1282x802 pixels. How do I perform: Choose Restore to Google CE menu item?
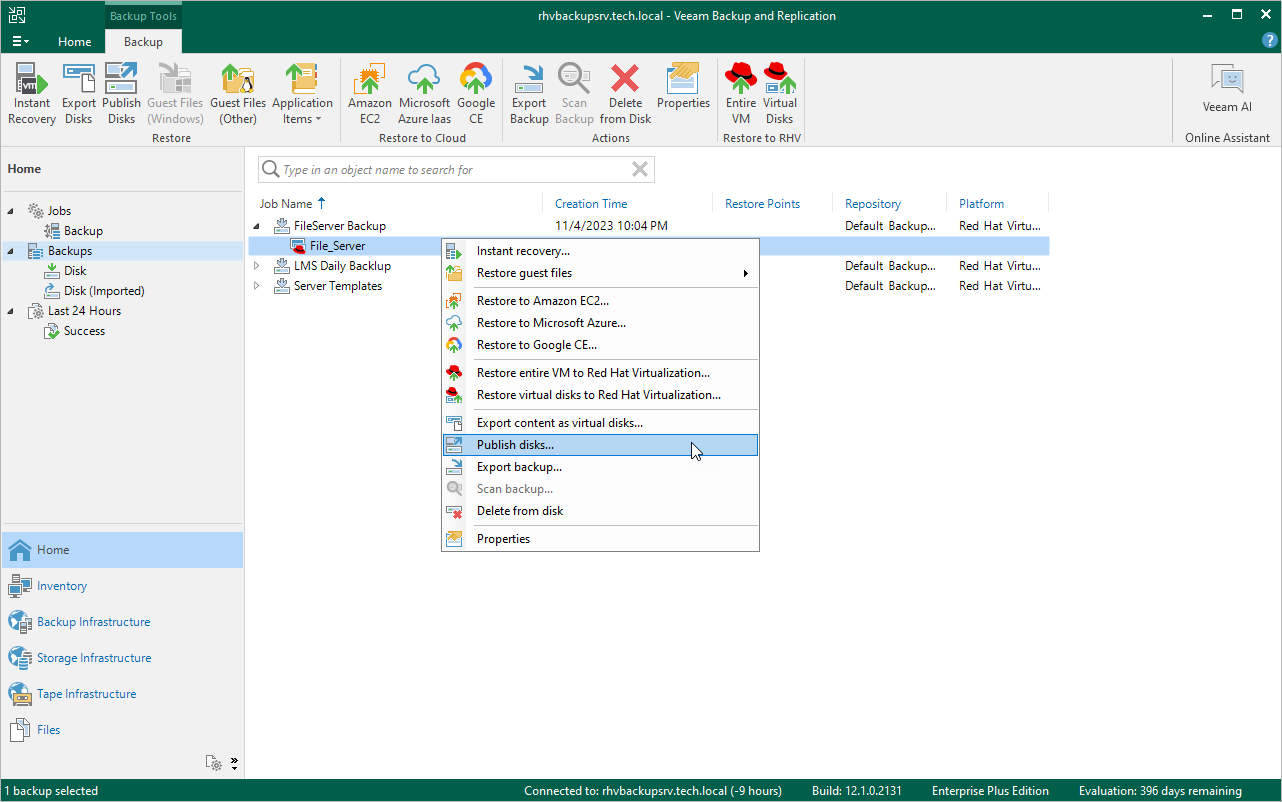[600, 345]
